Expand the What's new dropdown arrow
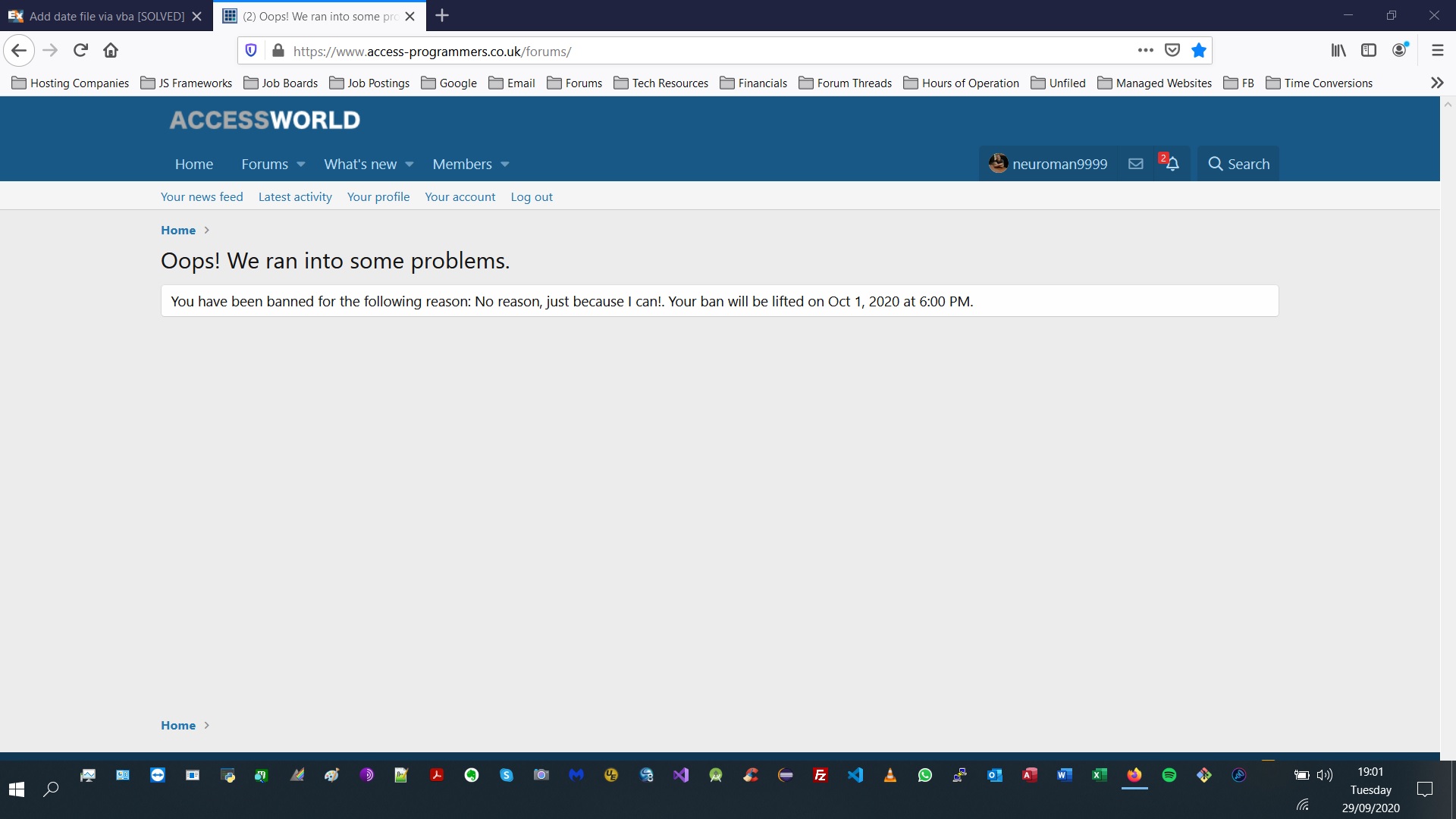 [409, 165]
